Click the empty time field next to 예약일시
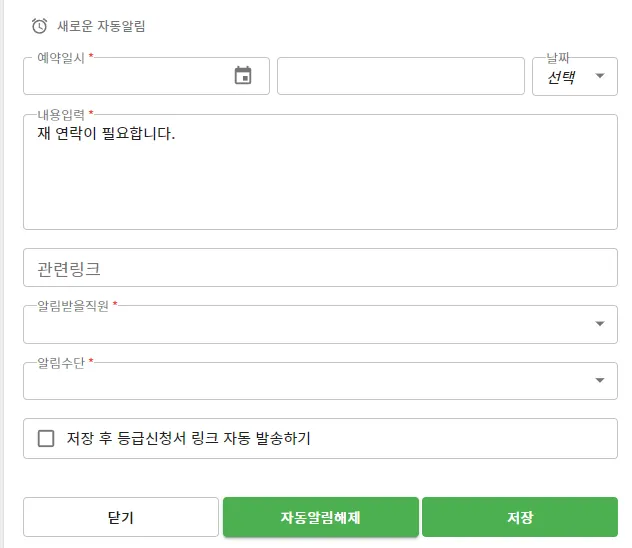The image size is (632, 548). (x=400, y=76)
